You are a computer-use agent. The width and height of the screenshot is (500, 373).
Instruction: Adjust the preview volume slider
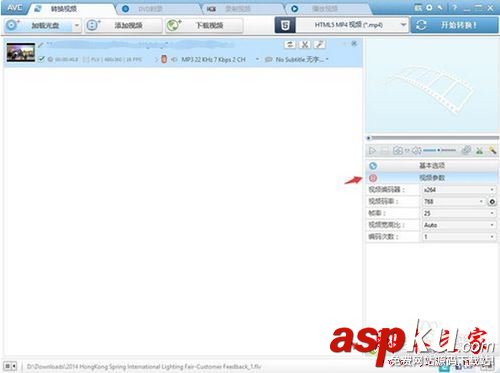click(x=439, y=150)
